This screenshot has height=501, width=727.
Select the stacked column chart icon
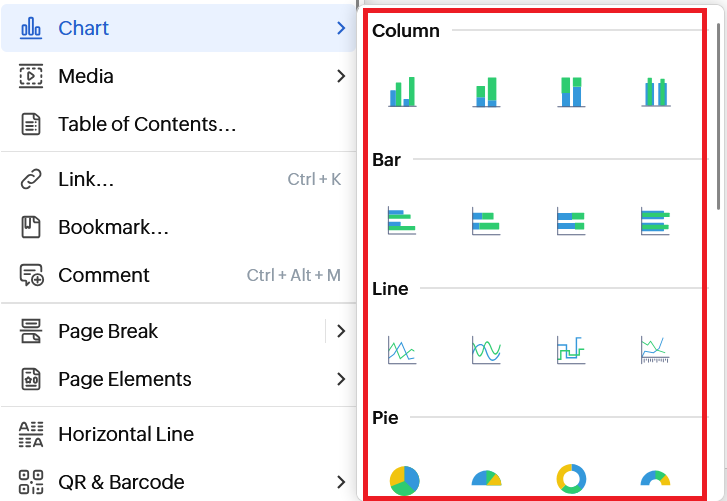tap(486, 92)
